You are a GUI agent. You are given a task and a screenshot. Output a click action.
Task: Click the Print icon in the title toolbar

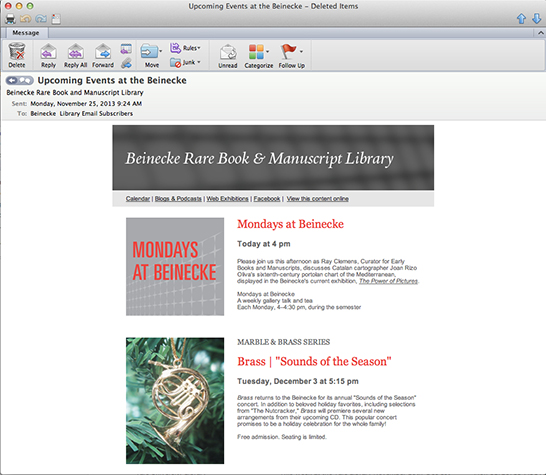(x=10, y=18)
